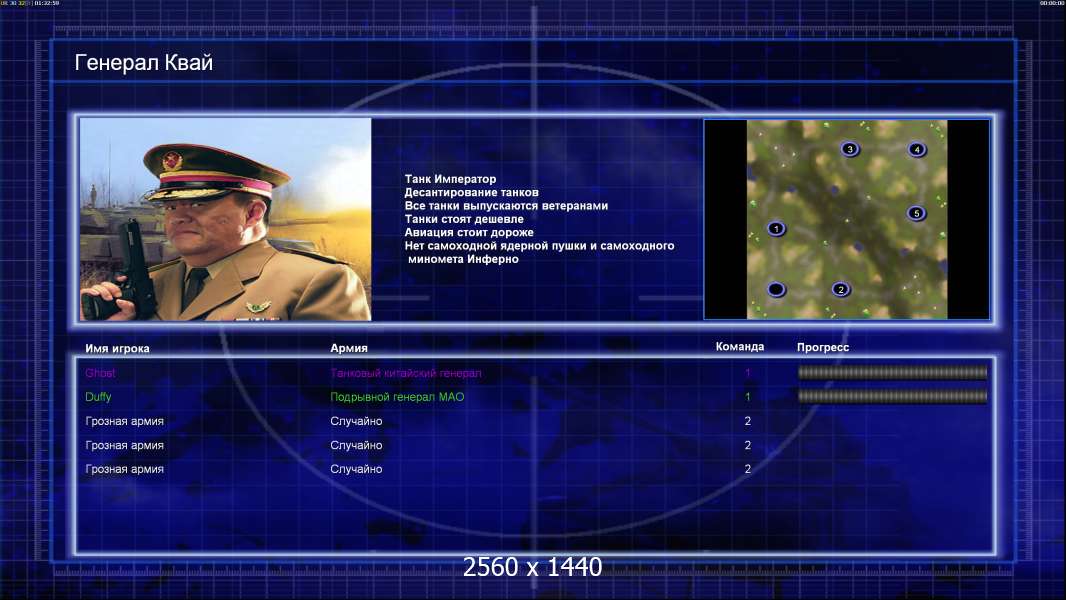
Task: Click the "Генерал Квай" title
Action: [143, 63]
